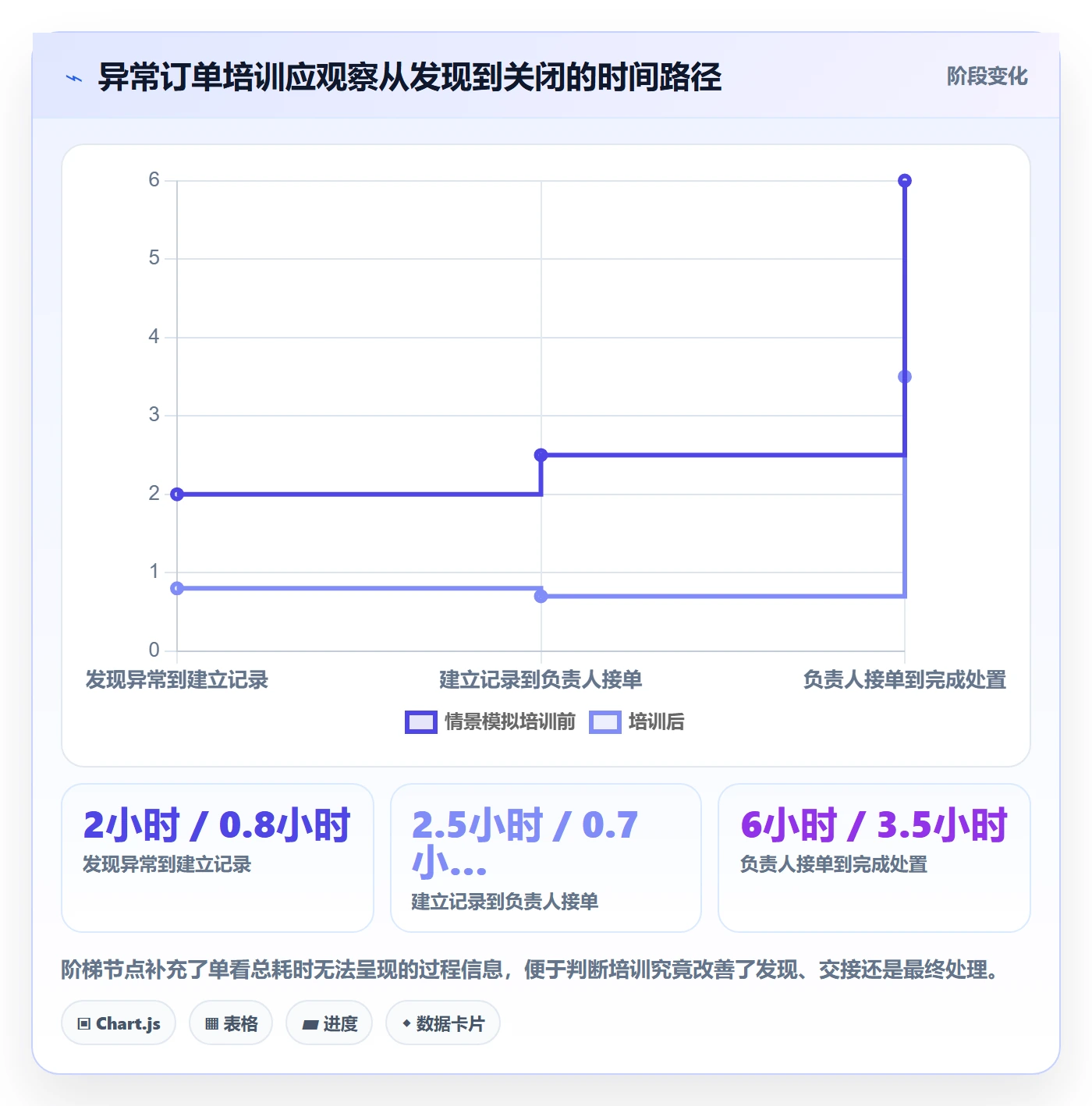Toggle the 情景模拟培训前 legend item
This screenshot has width=1092, height=1106.
pyautogui.click(x=491, y=722)
